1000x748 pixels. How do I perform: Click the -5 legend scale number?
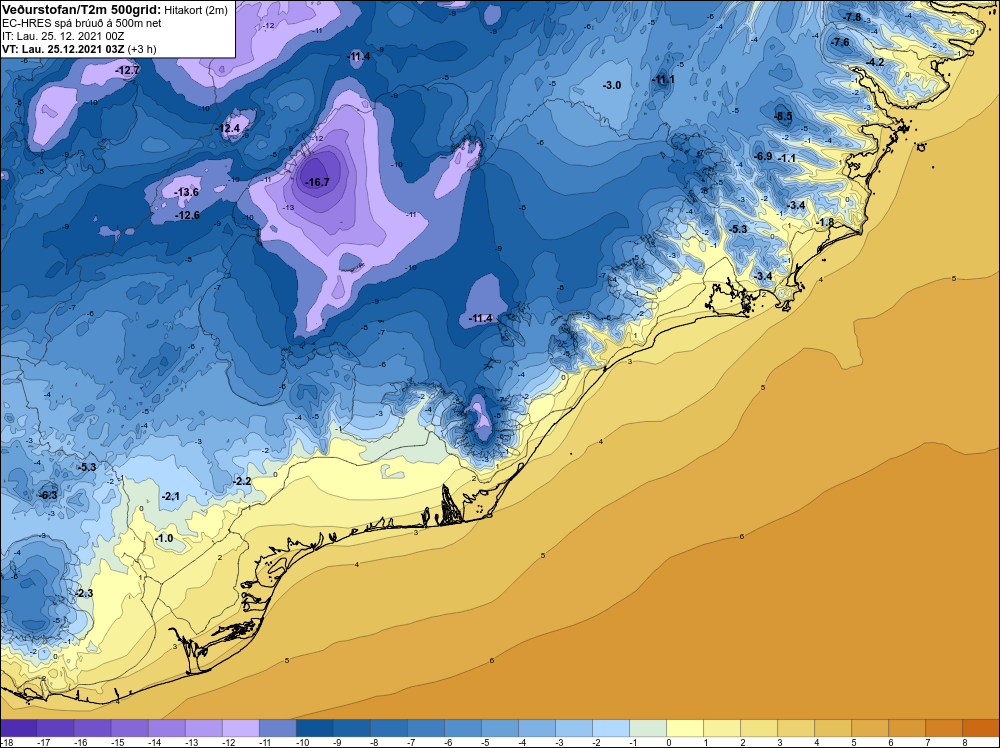(x=486, y=742)
